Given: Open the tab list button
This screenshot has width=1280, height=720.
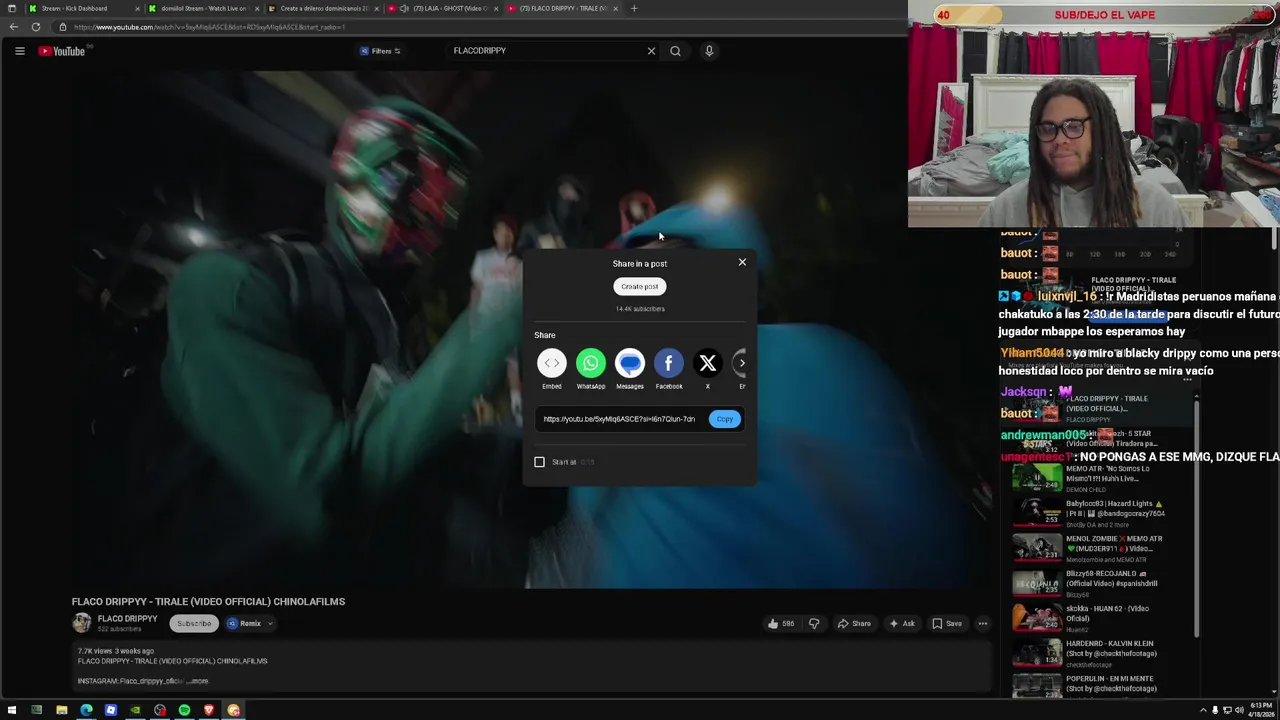Looking at the screenshot, I should tap(11, 8).
